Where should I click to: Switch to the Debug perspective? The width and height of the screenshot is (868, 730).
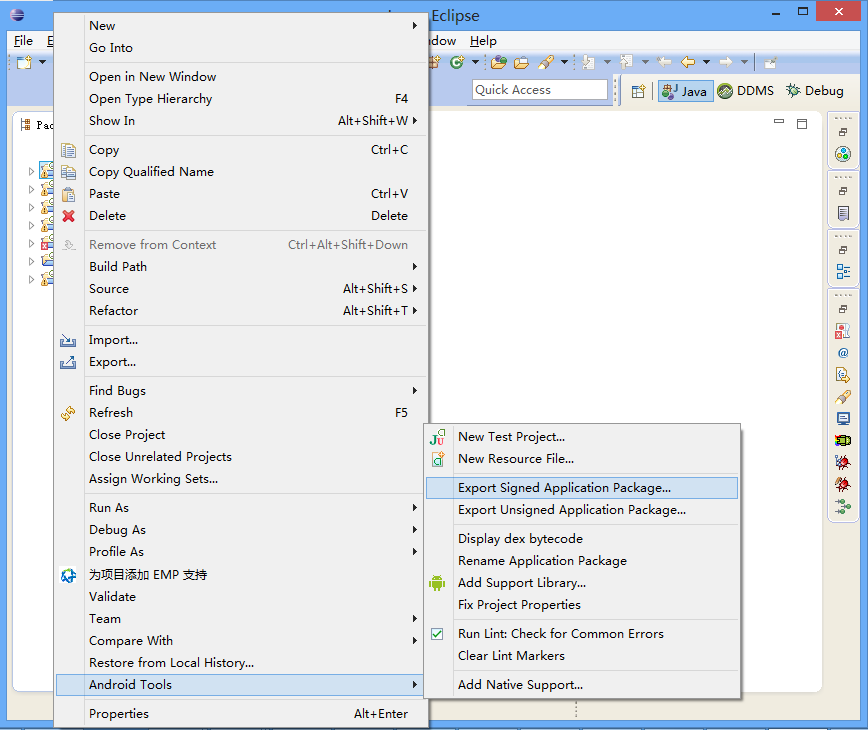point(815,91)
